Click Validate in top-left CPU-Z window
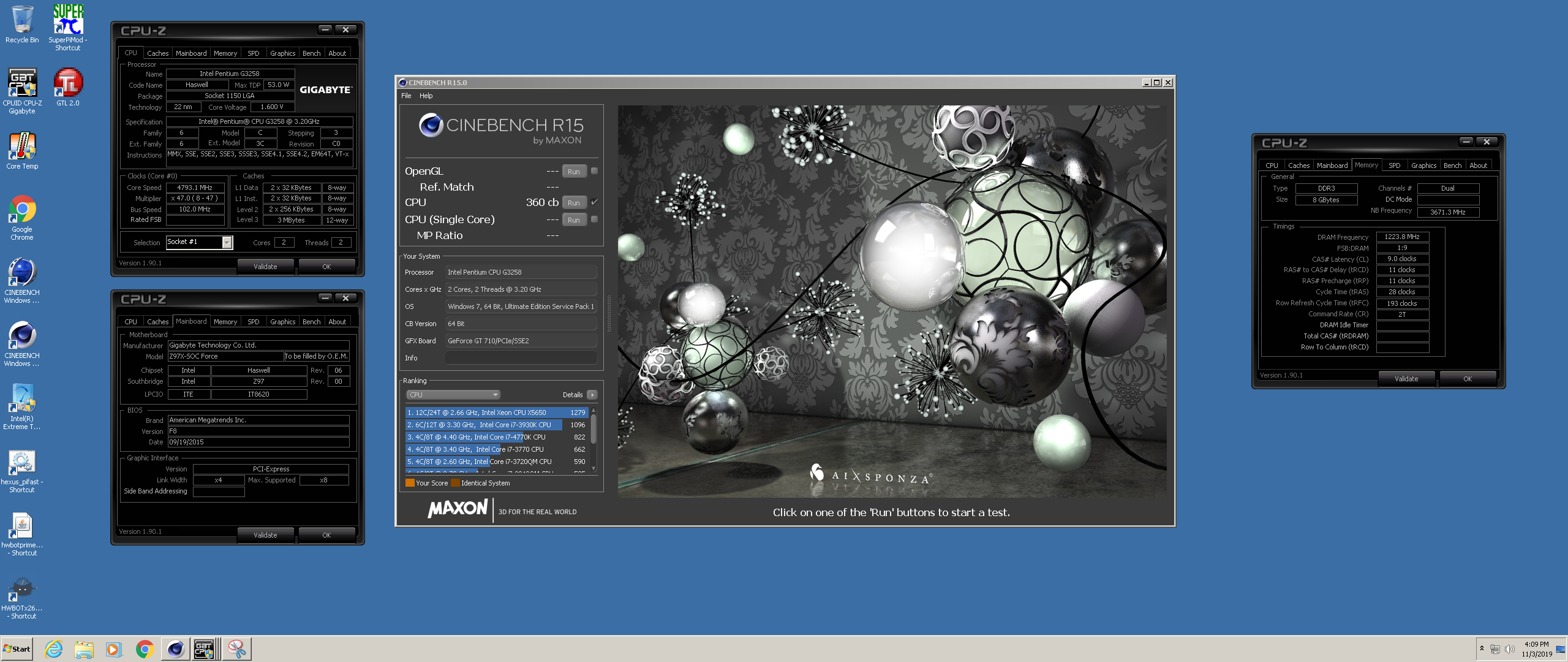1568x662 pixels. click(265, 267)
